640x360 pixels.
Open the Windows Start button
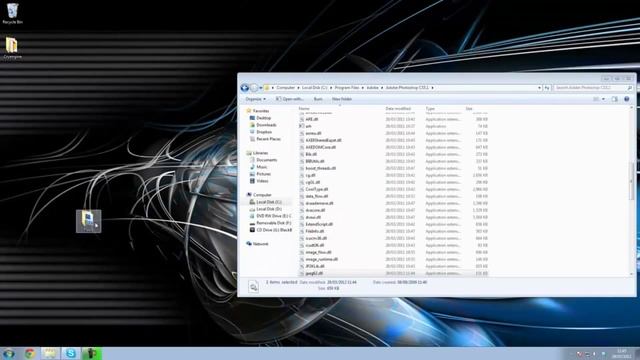pos(9,353)
